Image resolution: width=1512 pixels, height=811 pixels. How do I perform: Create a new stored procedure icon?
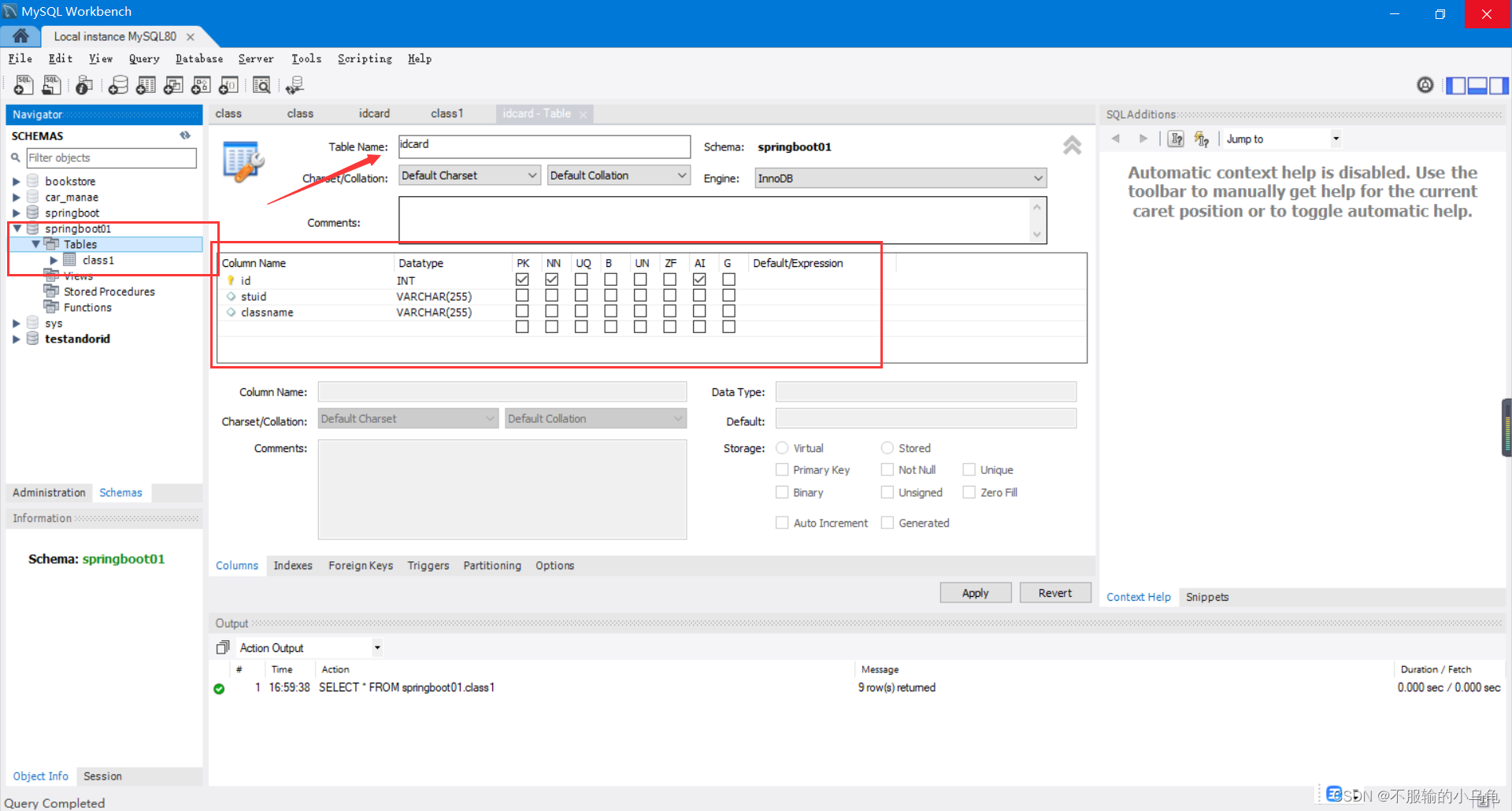click(201, 85)
